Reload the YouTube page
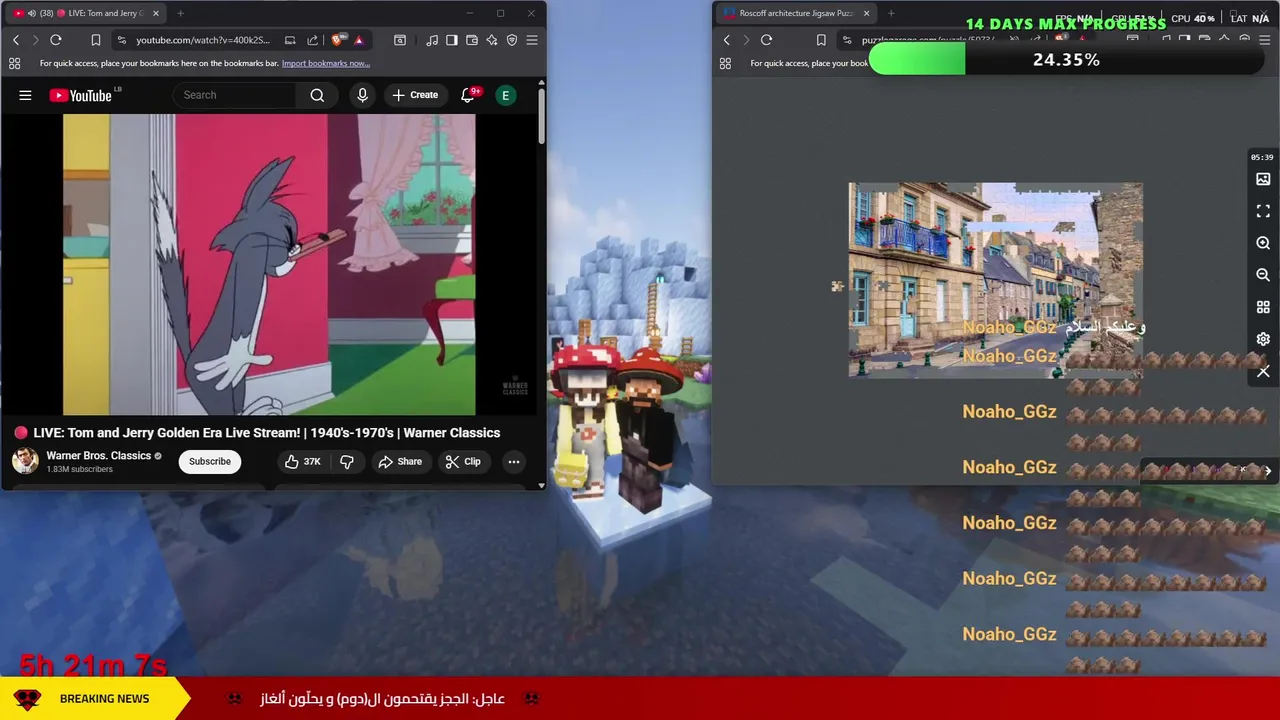The width and height of the screenshot is (1280, 720). pyautogui.click(x=56, y=40)
